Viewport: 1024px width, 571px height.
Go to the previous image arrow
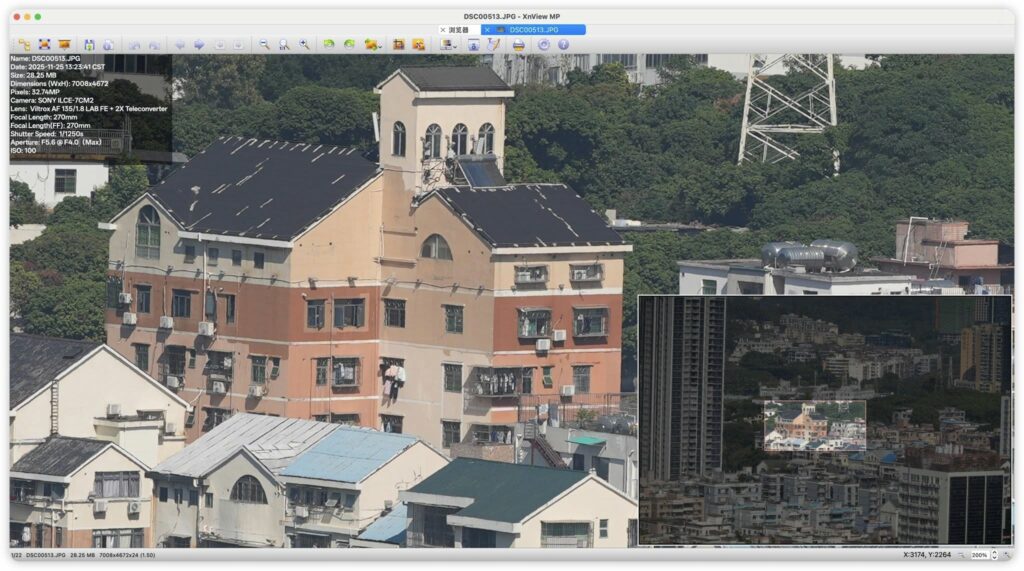coord(180,45)
